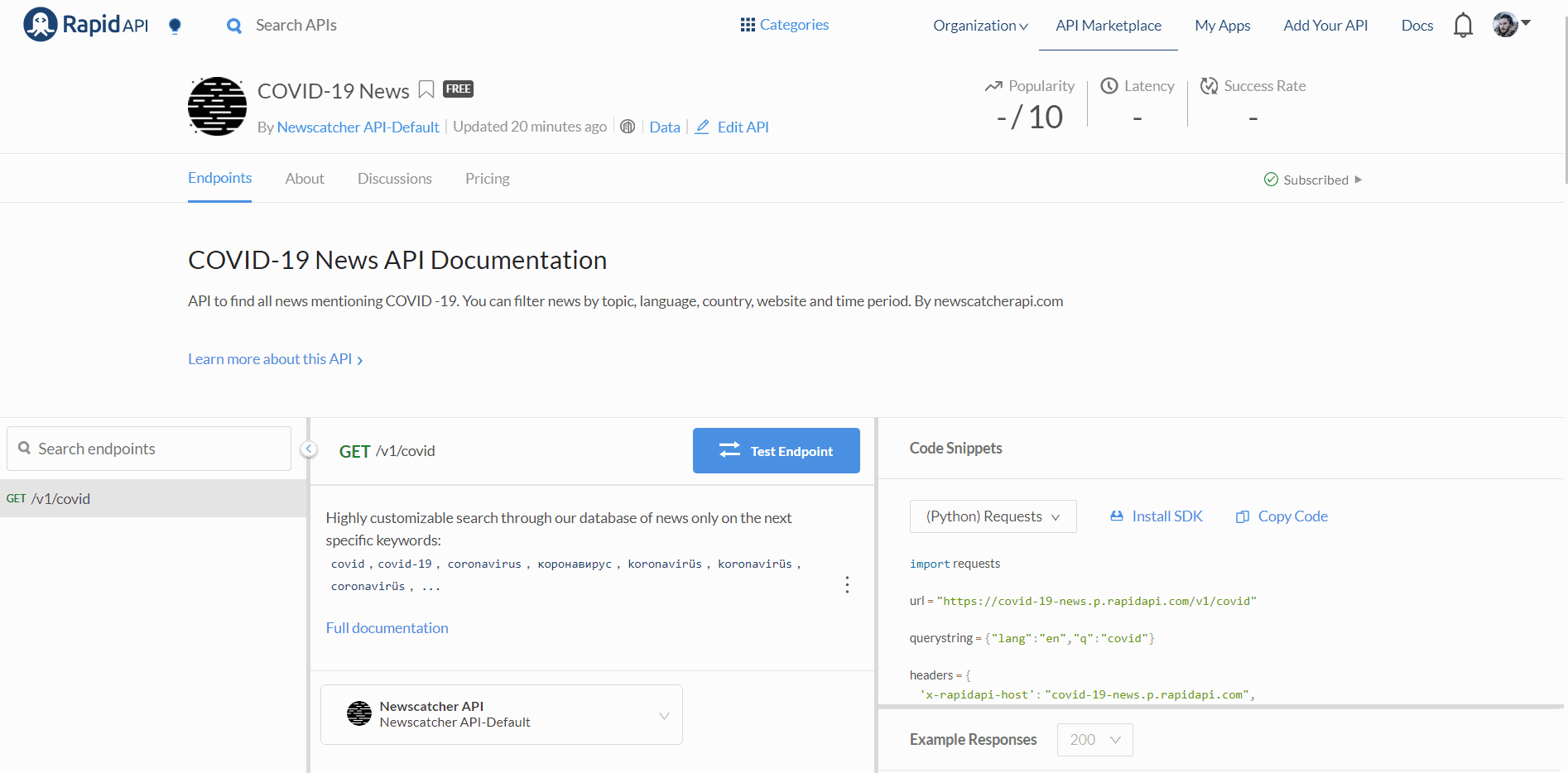Click the Success Rate icon
Image resolution: width=1568 pixels, height=773 pixels.
pyautogui.click(x=1209, y=85)
